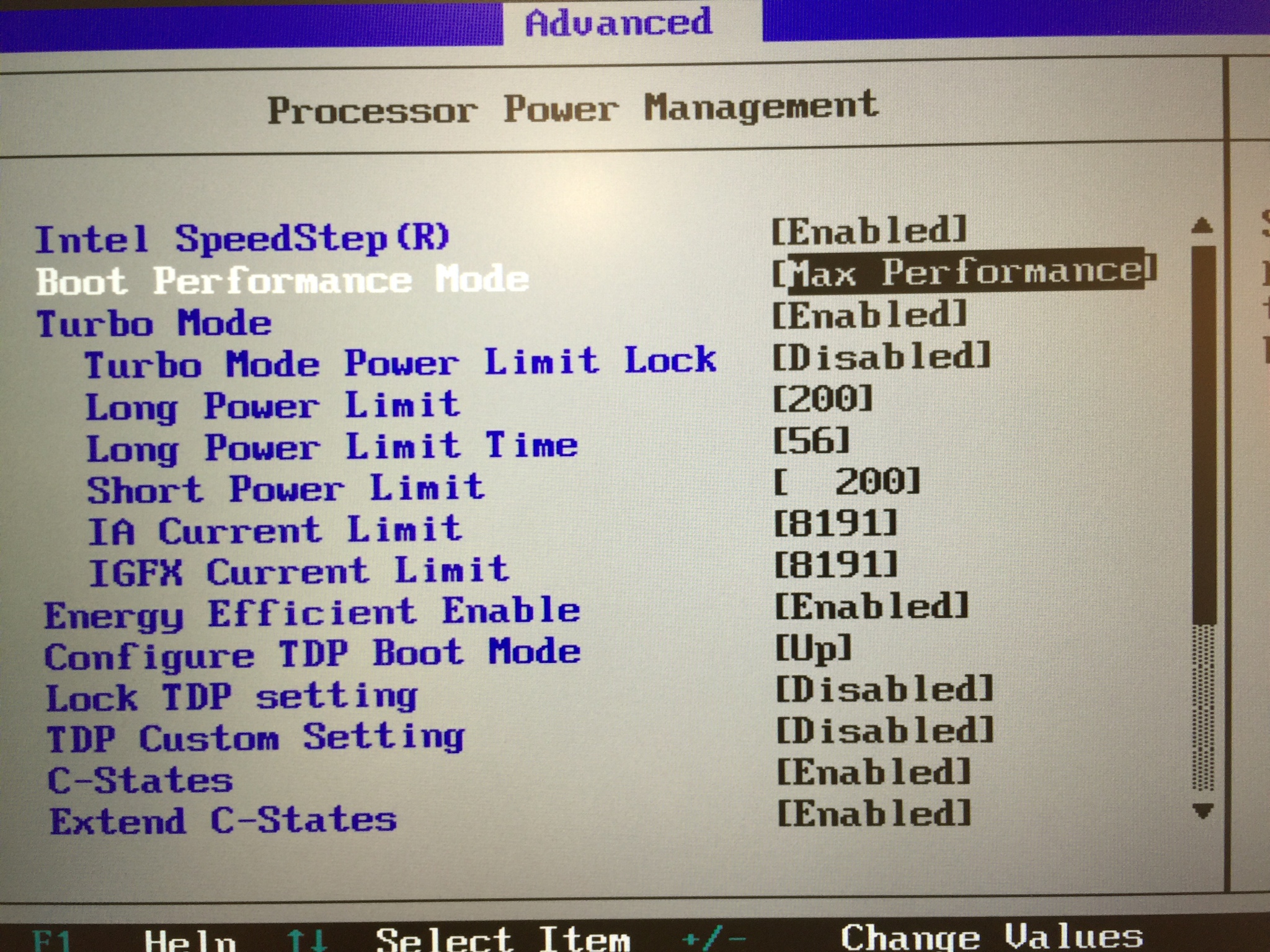Toggle Intel SpeedStep Enabled value

[869, 231]
